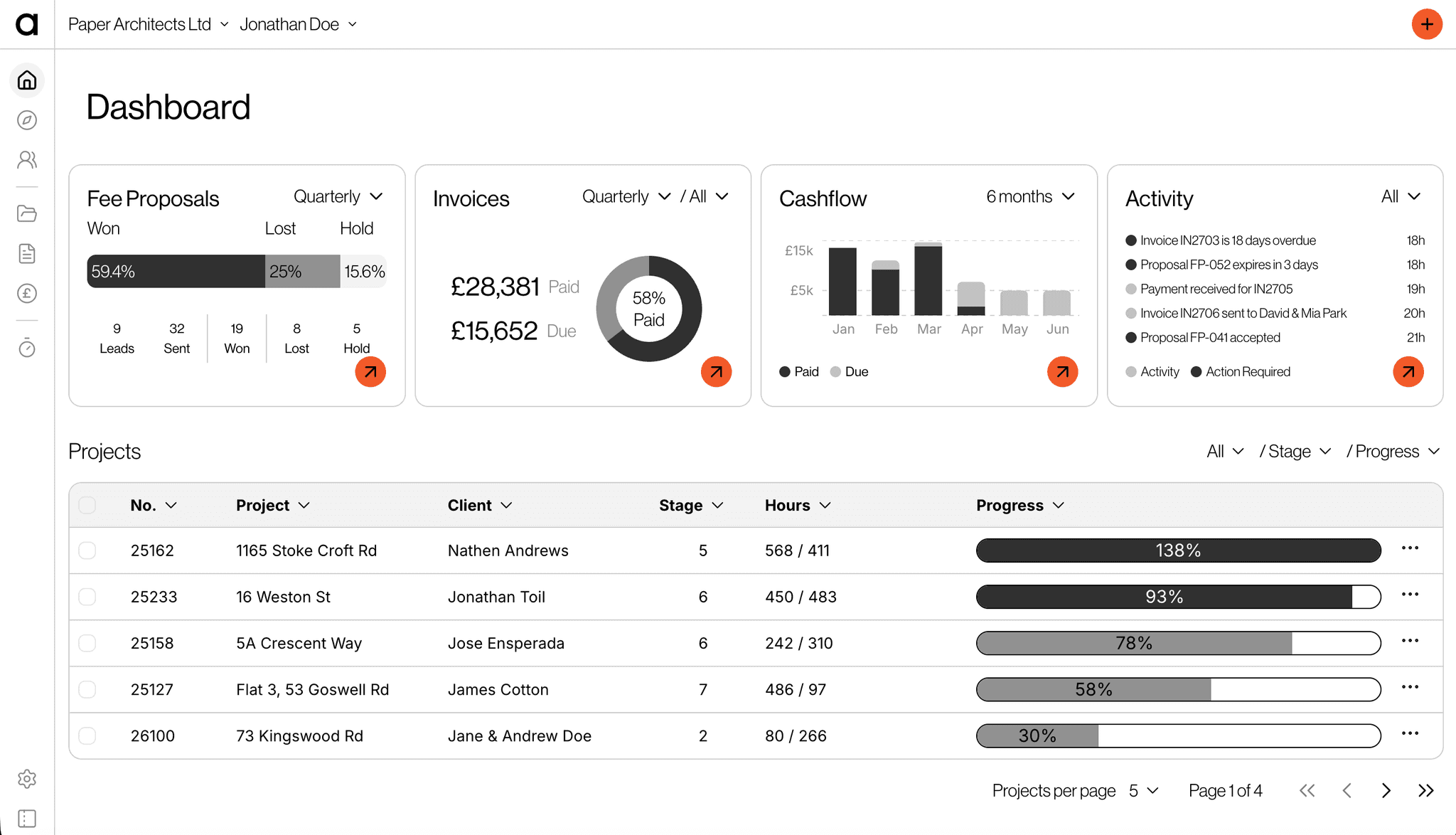This screenshot has width=1456, height=835.
Task: Click the app logo in the top-left corner
Action: click(x=27, y=24)
